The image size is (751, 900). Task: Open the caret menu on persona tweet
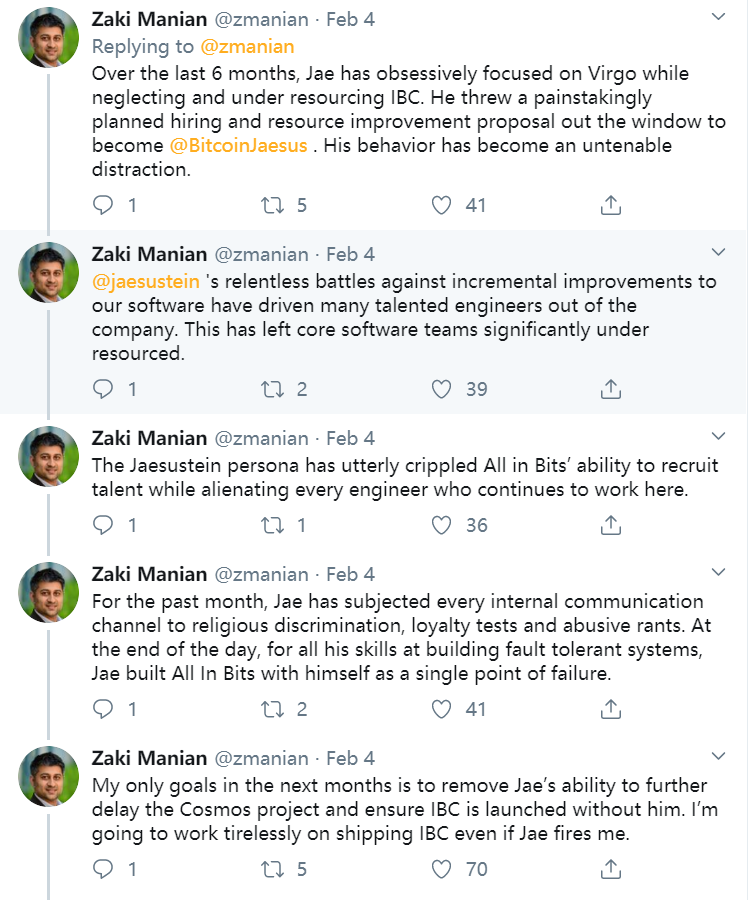click(x=718, y=436)
